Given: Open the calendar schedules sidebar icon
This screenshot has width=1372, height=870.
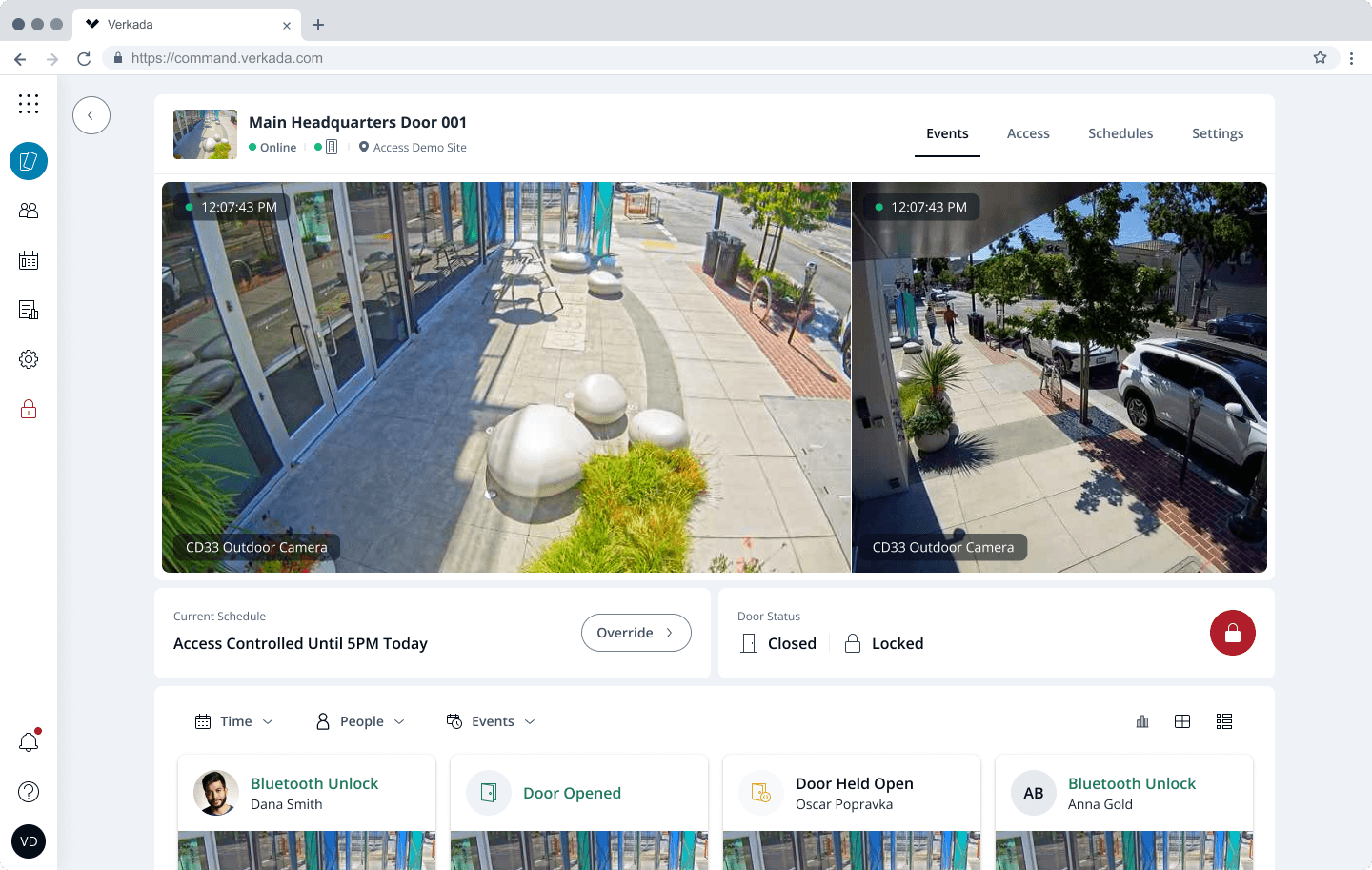Looking at the screenshot, I should click(x=29, y=260).
